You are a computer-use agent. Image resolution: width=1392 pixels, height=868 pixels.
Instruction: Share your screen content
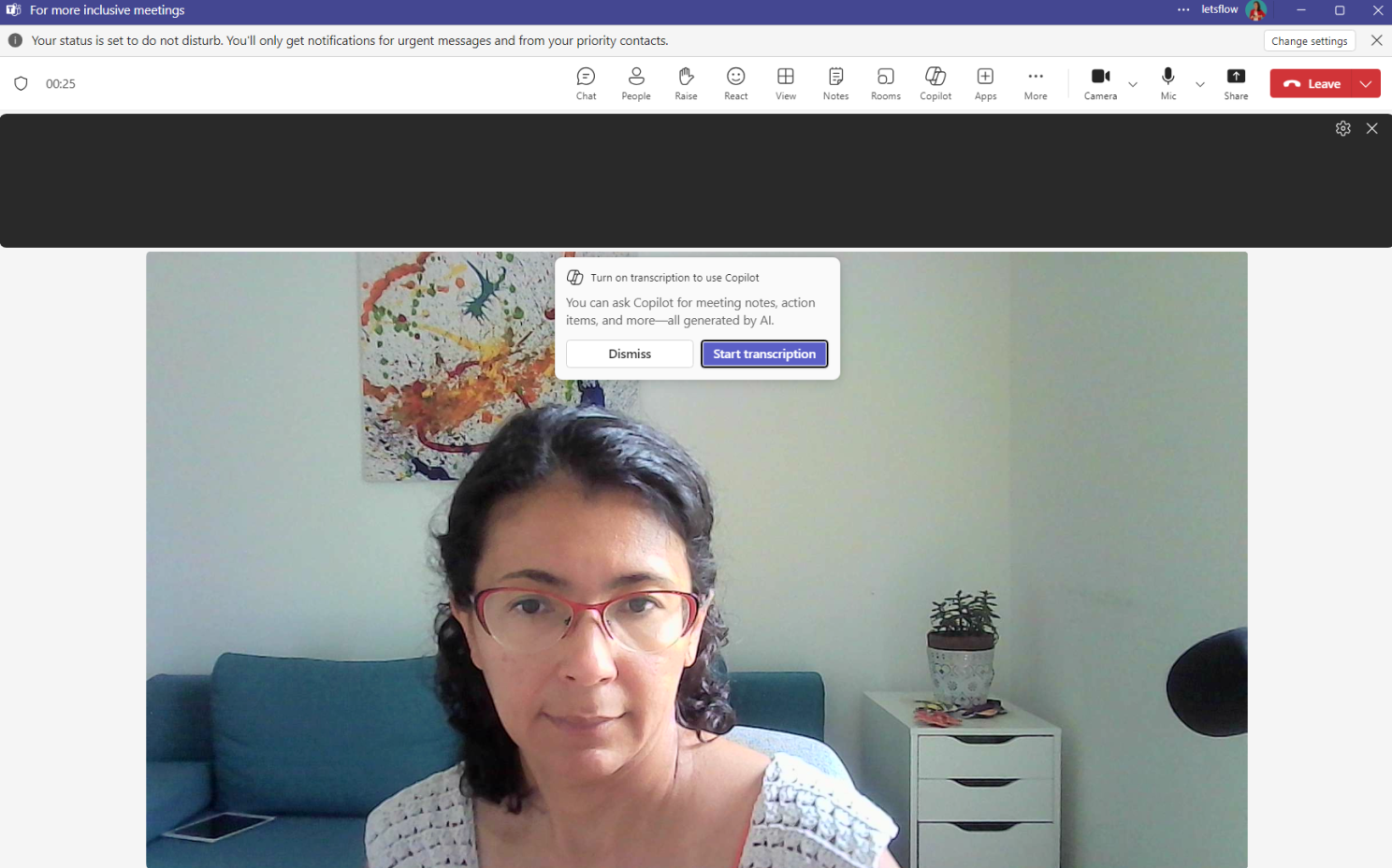pyautogui.click(x=1236, y=83)
